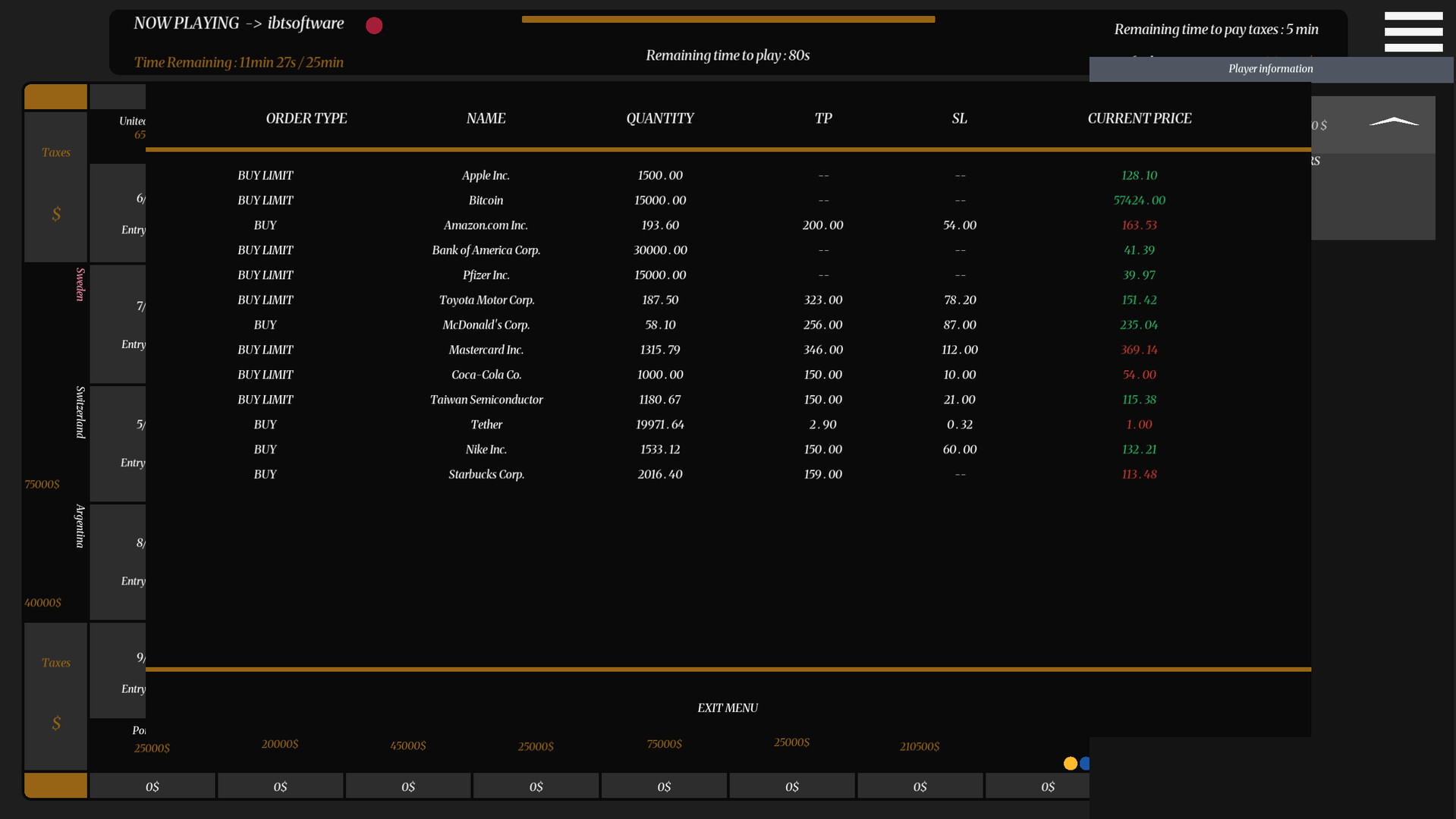The height and width of the screenshot is (819, 1456).
Task: Click the QUANTITY column header
Action: [659, 118]
